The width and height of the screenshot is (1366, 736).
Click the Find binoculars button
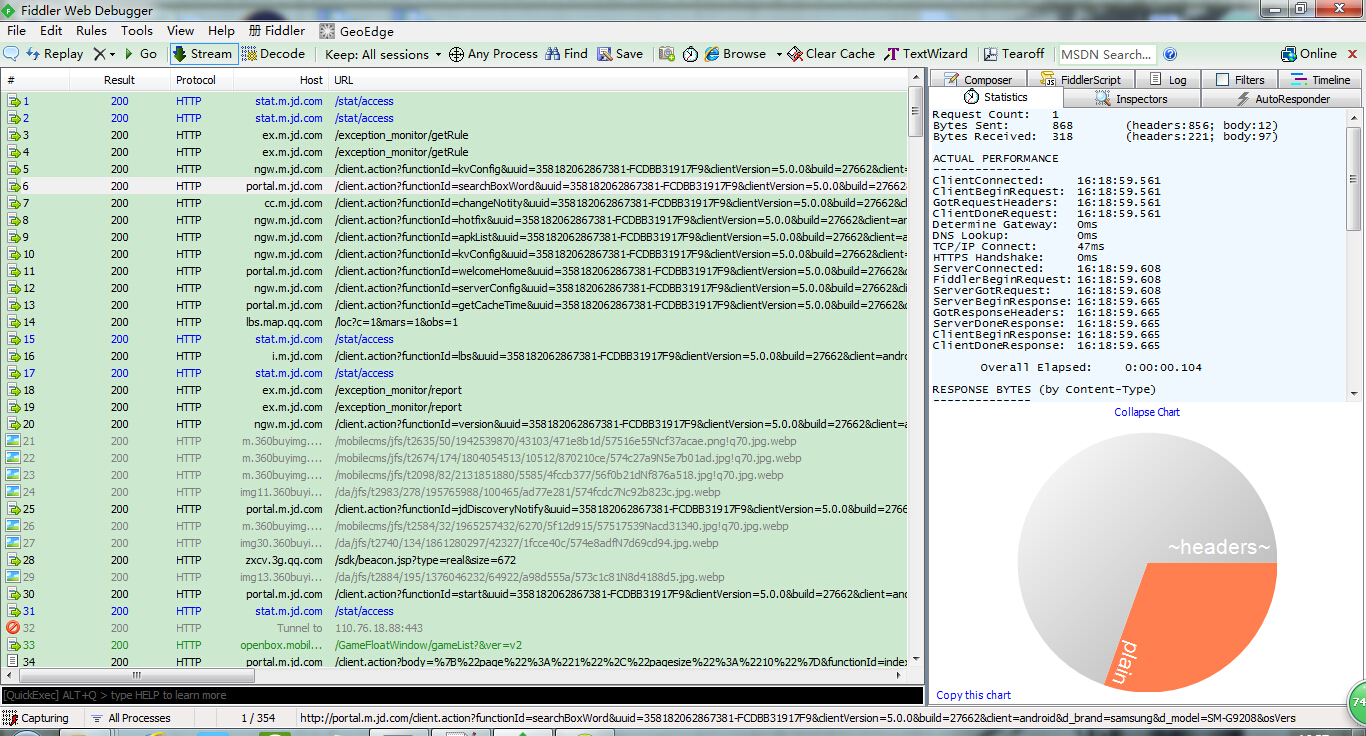(566, 54)
